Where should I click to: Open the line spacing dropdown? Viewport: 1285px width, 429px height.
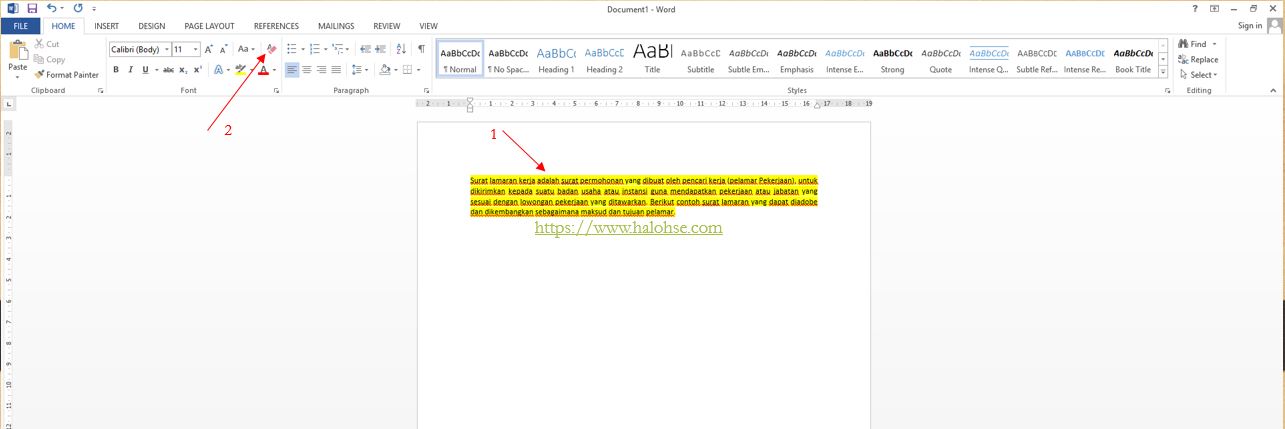[360, 70]
